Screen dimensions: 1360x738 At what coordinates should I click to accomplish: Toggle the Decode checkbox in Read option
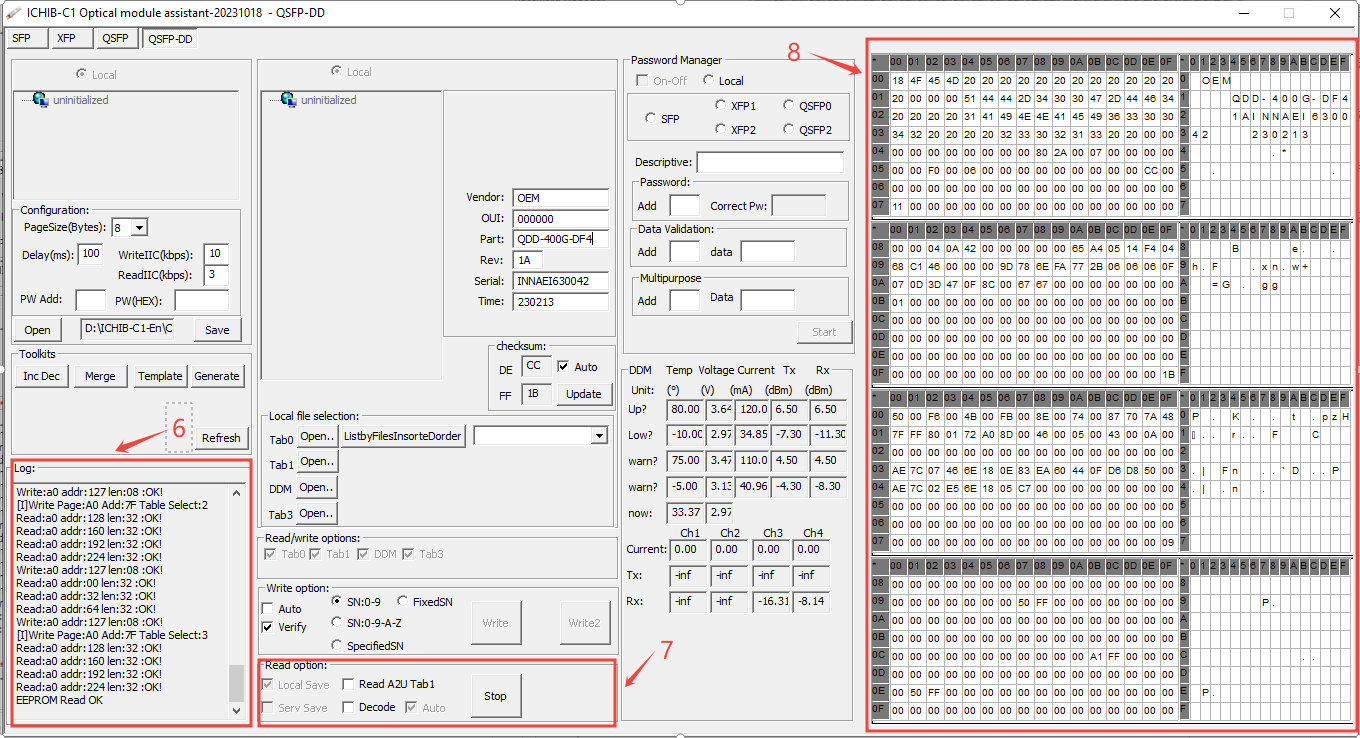coord(348,708)
